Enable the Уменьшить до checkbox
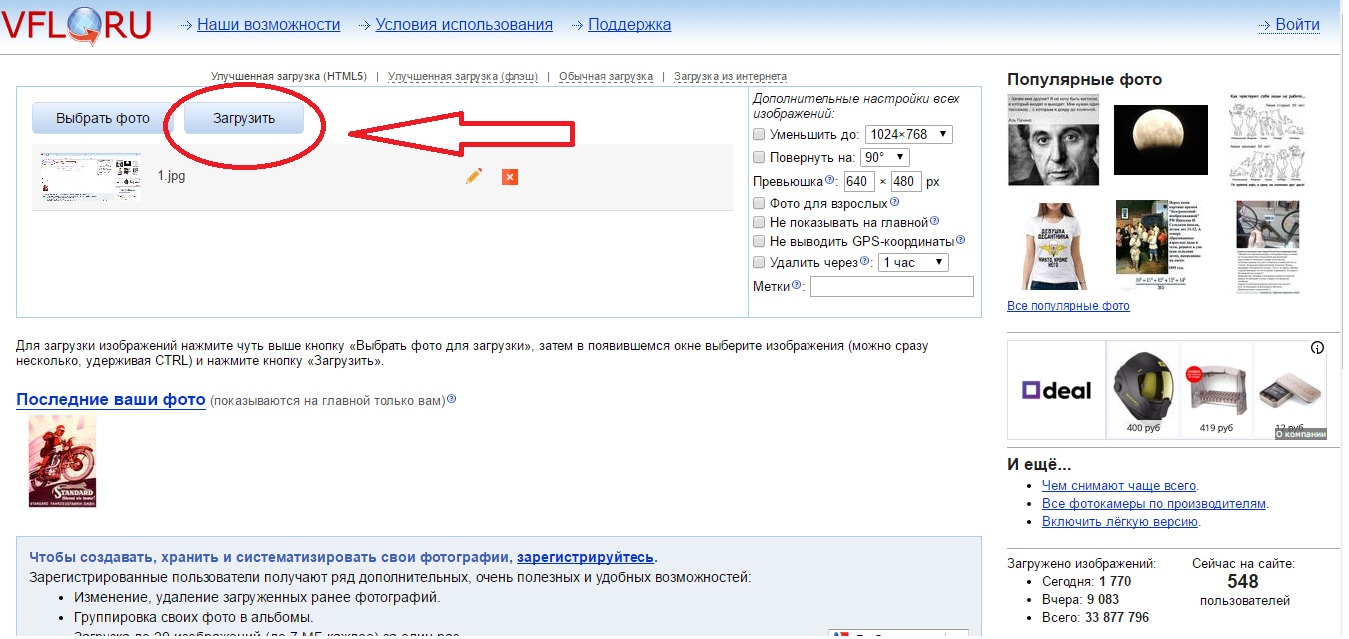The image size is (1349, 639). pyautogui.click(x=759, y=134)
